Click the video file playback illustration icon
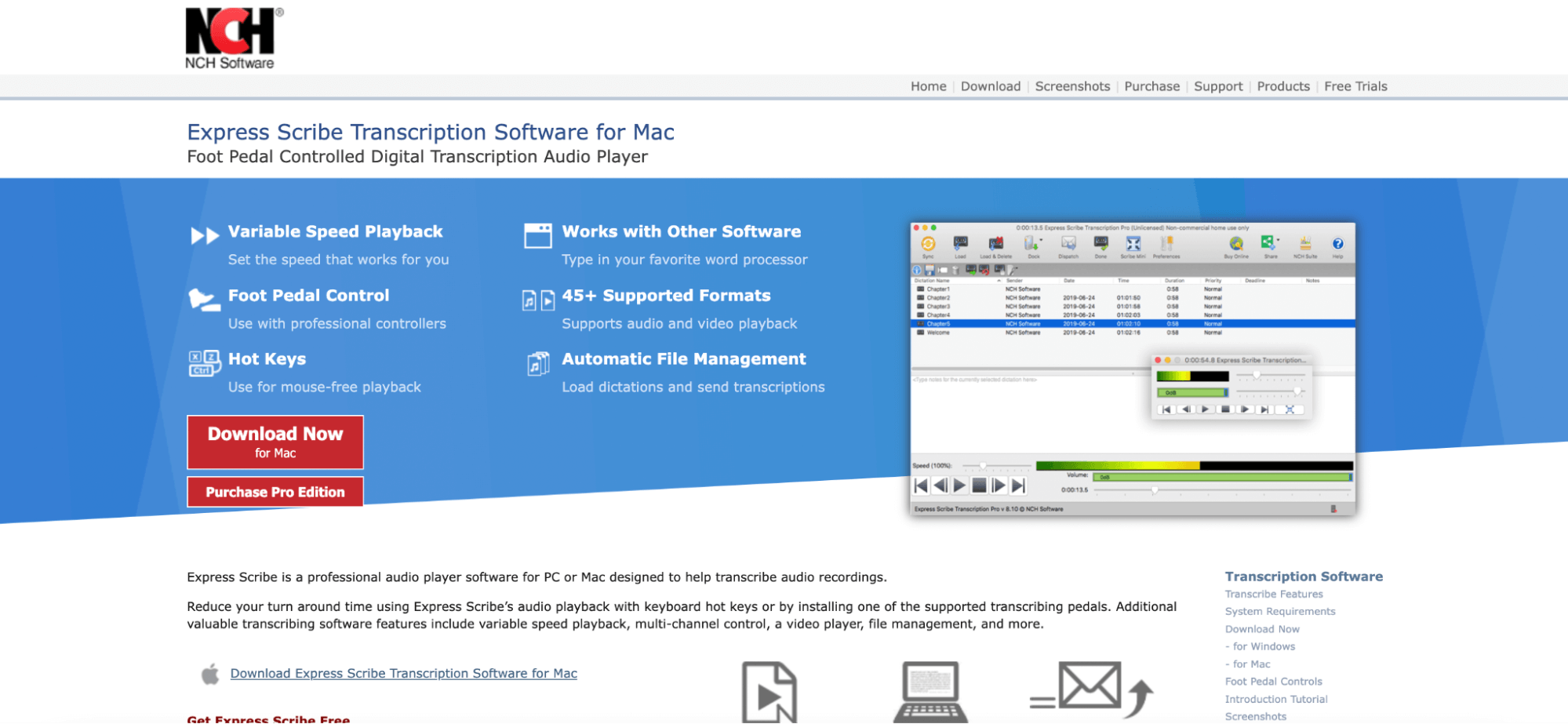 point(769,693)
